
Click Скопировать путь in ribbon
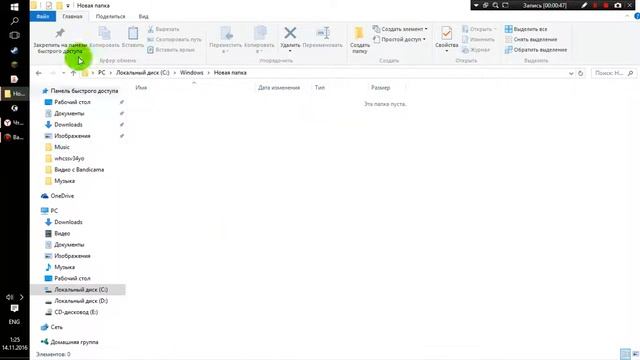click(x=174, y=40)
